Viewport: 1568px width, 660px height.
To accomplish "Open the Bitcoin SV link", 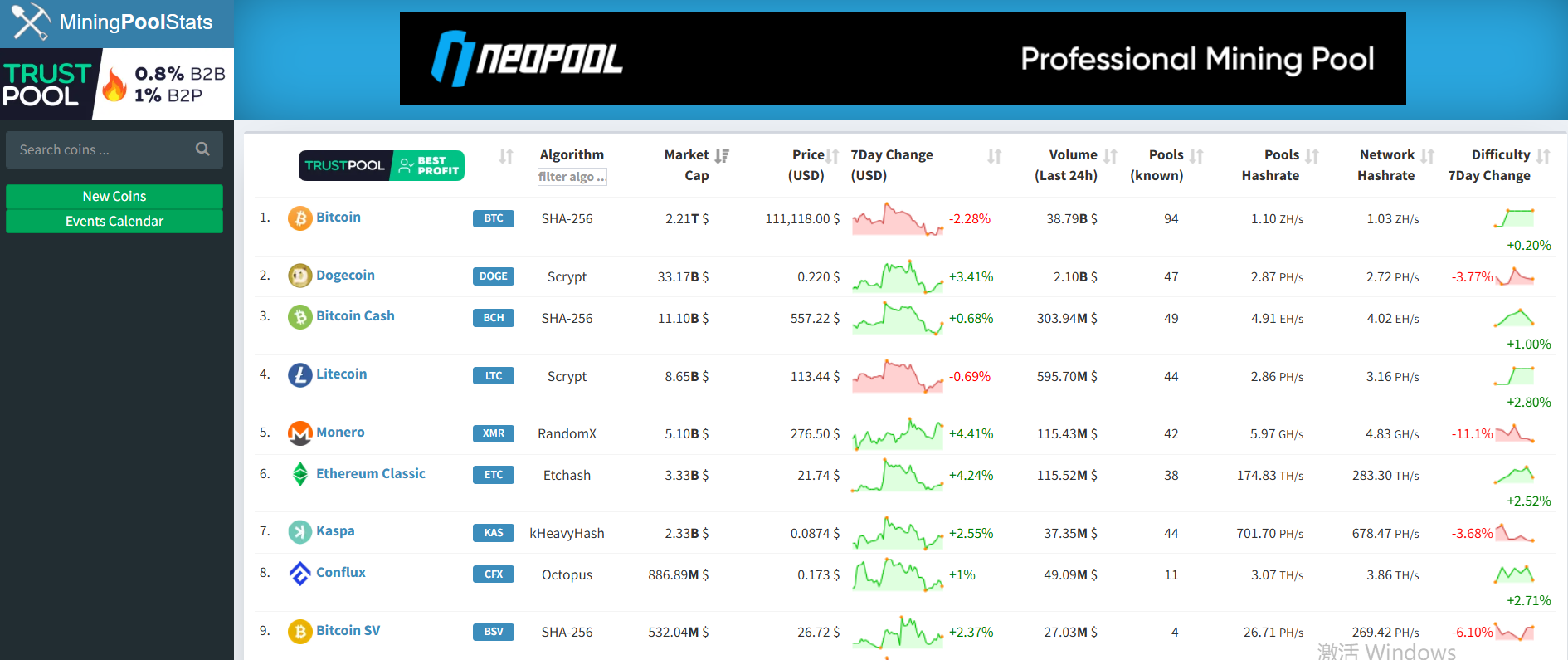I will pyautogui.click(x=348, y=630).
